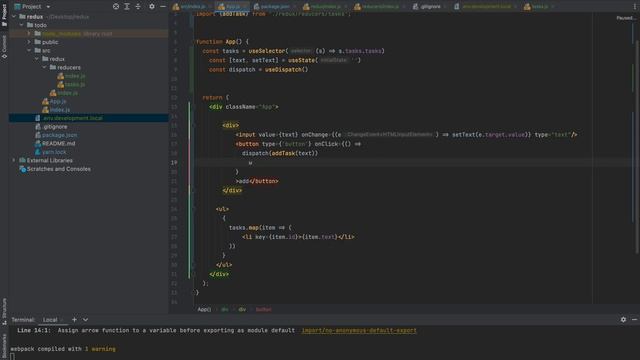The width and height of the screenshot is (640, 360).
Task: Switch to the reducers/index.js editor tab
Action: coord(380,7)
